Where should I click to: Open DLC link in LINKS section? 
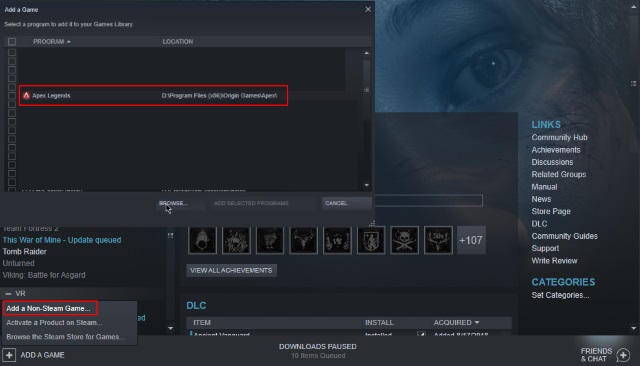[539, 224]
